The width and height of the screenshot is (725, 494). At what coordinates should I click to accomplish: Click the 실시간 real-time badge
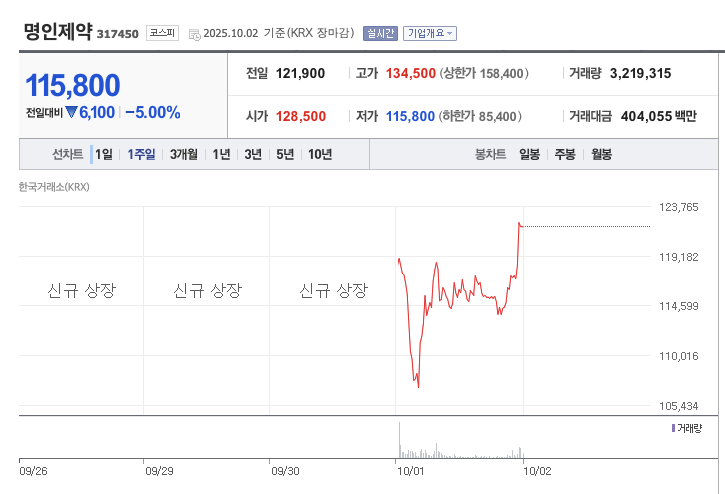pyautogui.click(x=379, y=33)
